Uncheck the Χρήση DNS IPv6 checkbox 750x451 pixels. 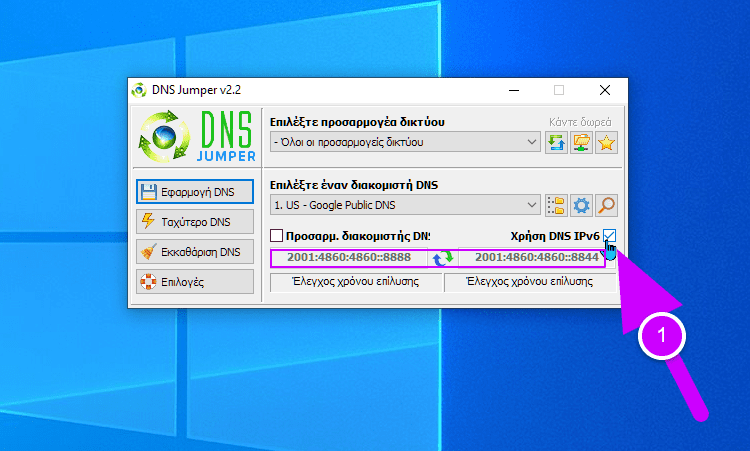pyautogui.click(x=609, y=236)
